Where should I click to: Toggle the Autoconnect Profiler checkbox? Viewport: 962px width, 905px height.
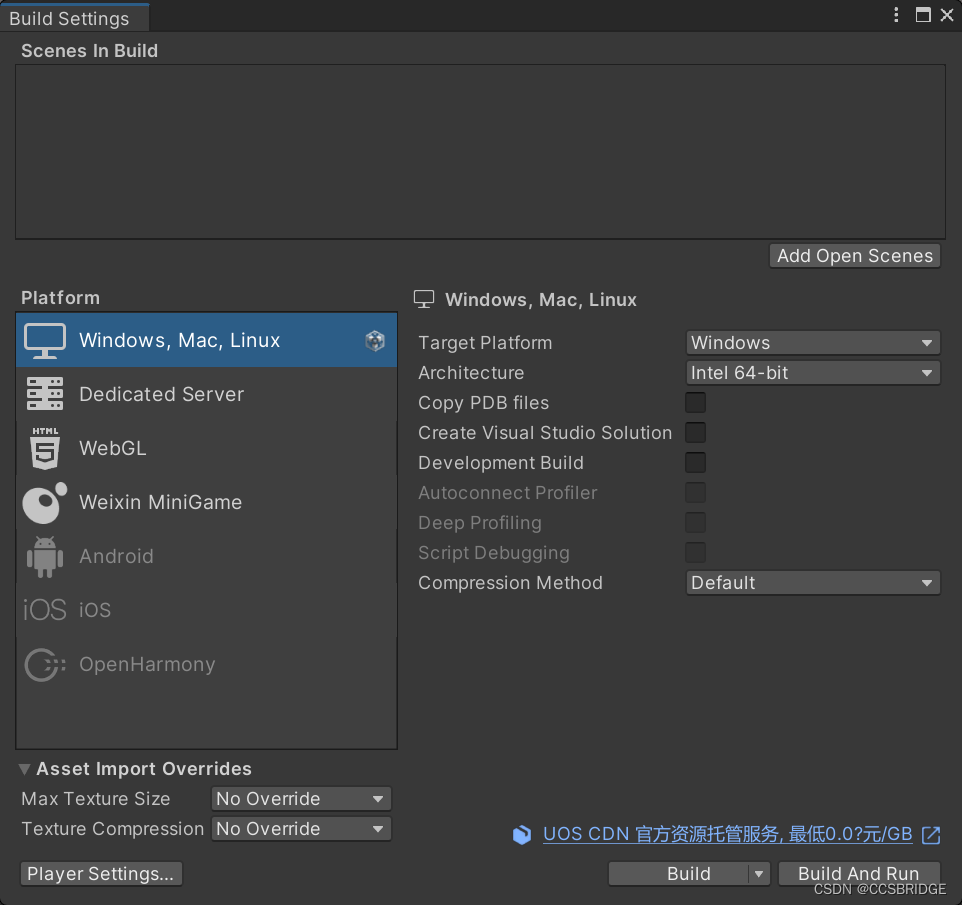point(695,493)
